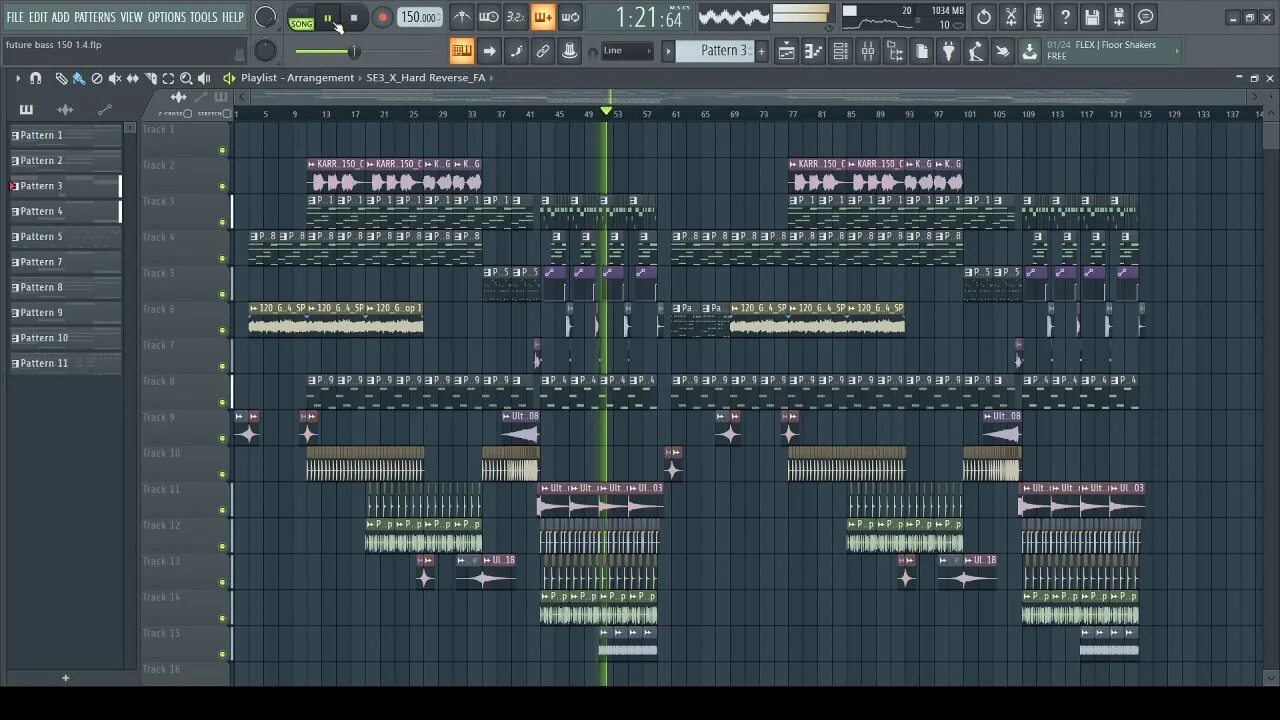Toggle STRETCH checkbox
Image resolution: width=1280 pixels, height=720 pixels.
[227, 114]
